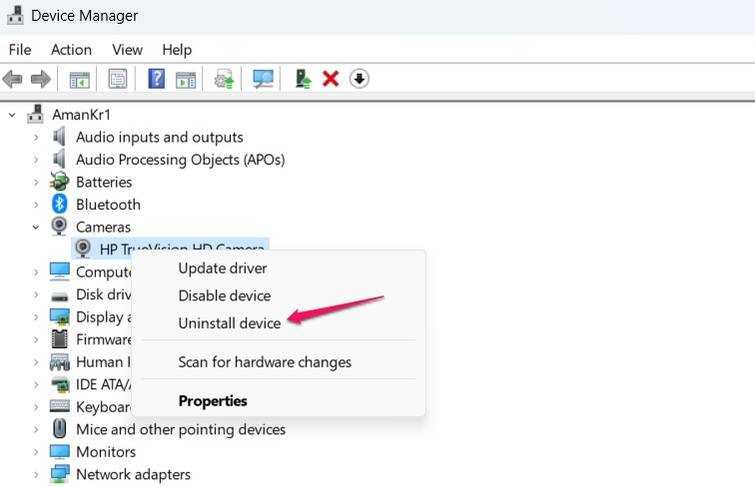
Task: Select the Monitors label
Action: click(x=106, y=452)
